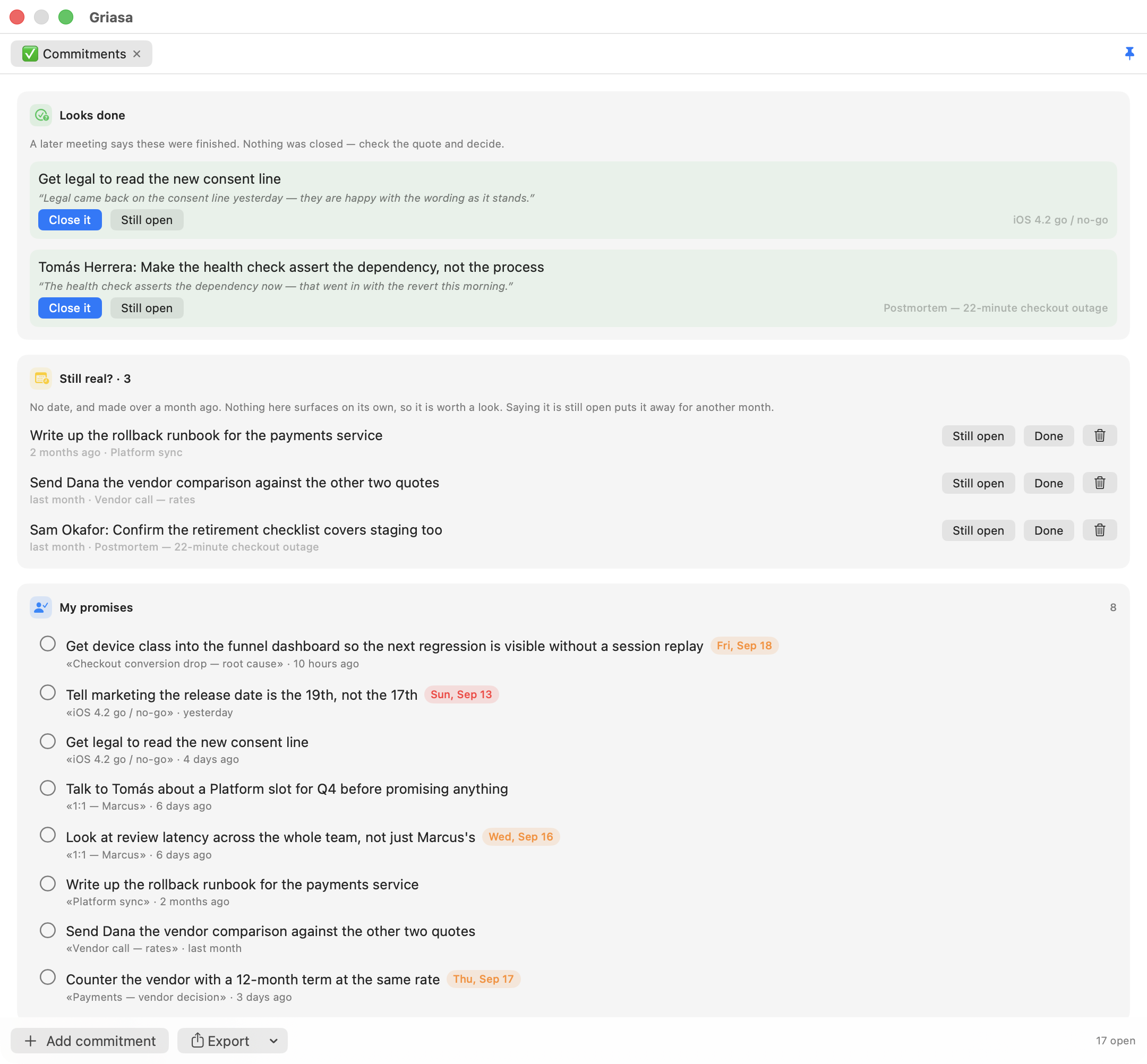The height and width of the screenshot is (1064, 1147).
Task: Click «Checkout conversion drop — root cause» reference
Action: click(175, 664)
